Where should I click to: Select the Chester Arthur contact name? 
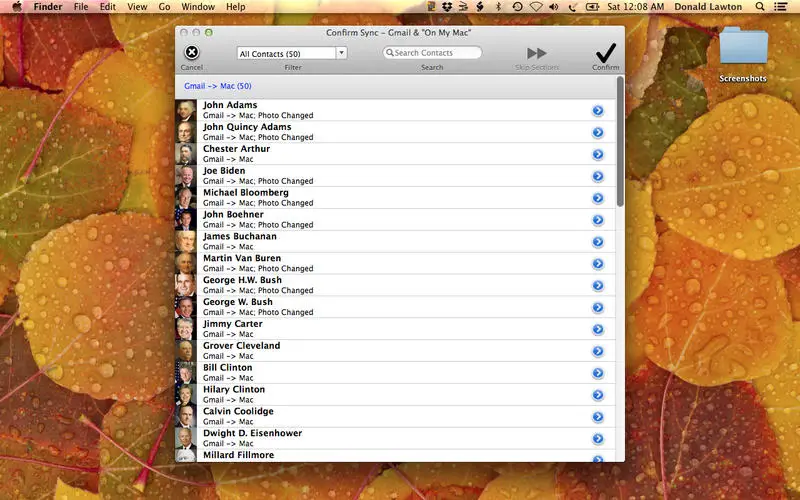[x=236, y=149]
